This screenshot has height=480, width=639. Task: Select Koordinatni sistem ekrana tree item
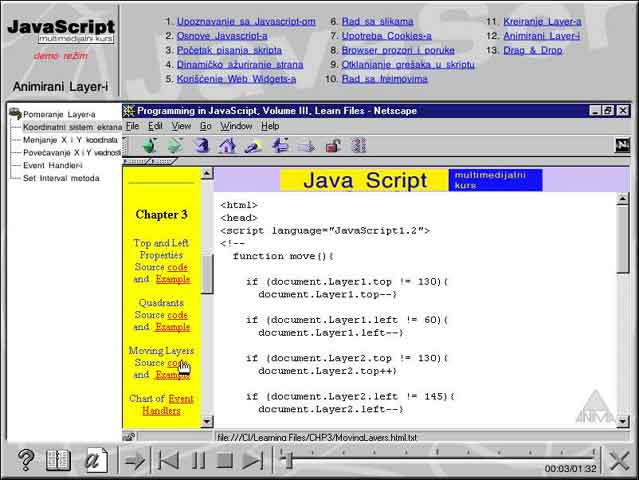coord(72,127)
